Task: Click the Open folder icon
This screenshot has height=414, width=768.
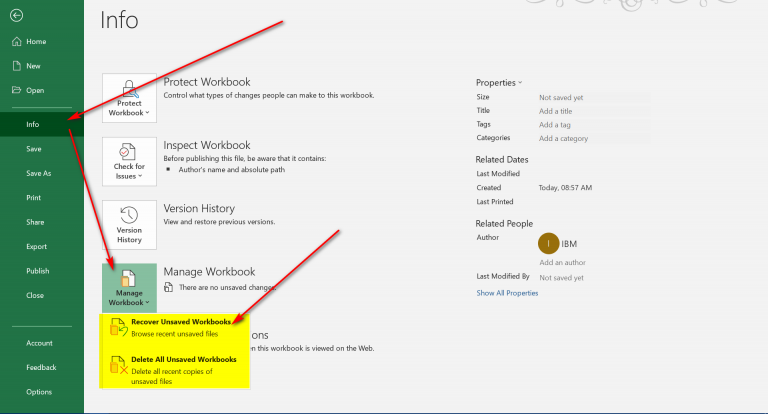Action: pos(17,90)
